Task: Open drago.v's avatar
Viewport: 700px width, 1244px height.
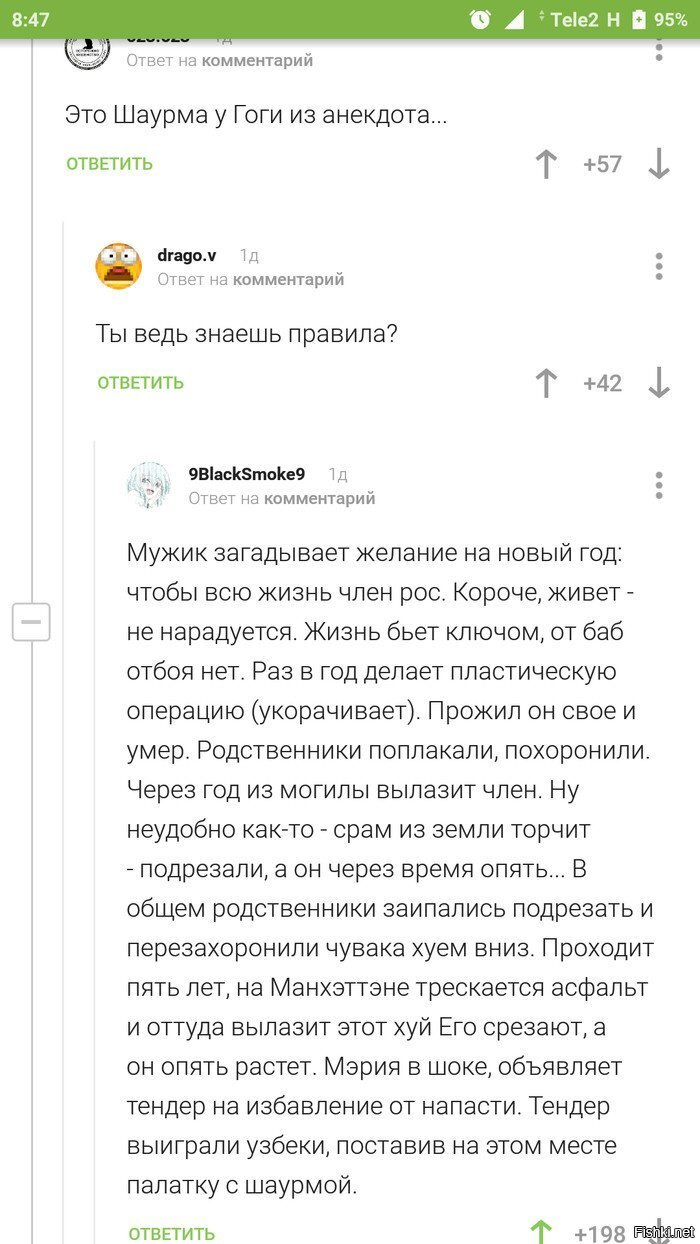Action: pyautogui.click(x=120, y=265)
